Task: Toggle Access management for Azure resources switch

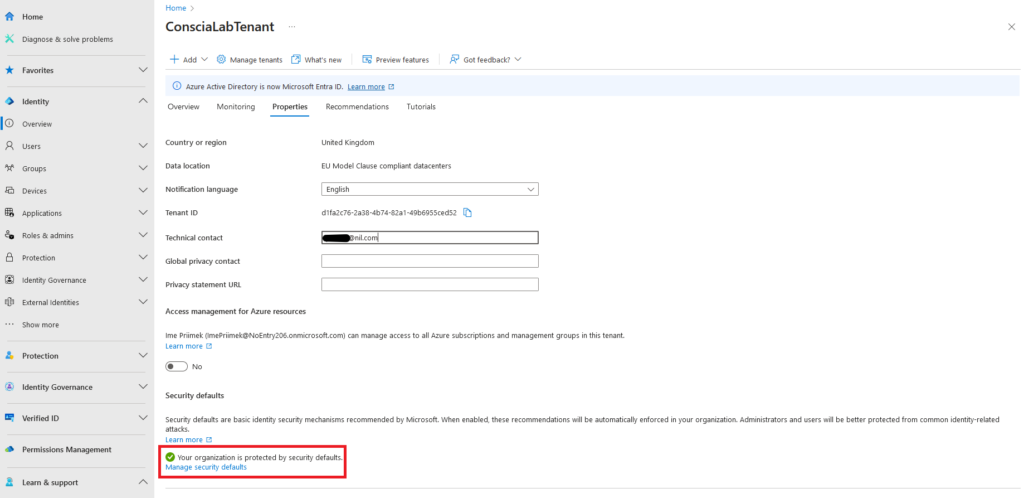Action: [176, 367]
